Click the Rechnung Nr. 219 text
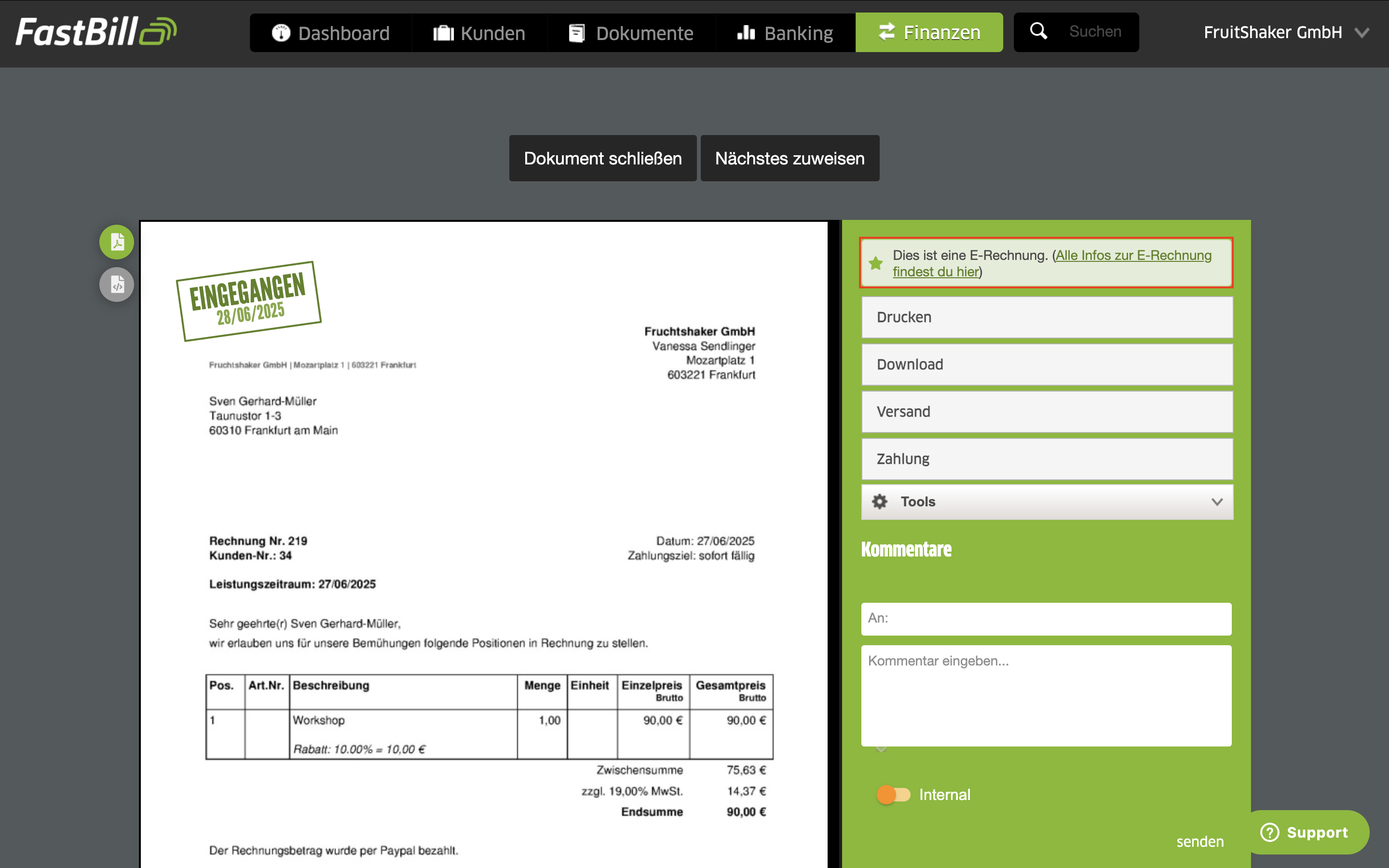 click(259, 541)
